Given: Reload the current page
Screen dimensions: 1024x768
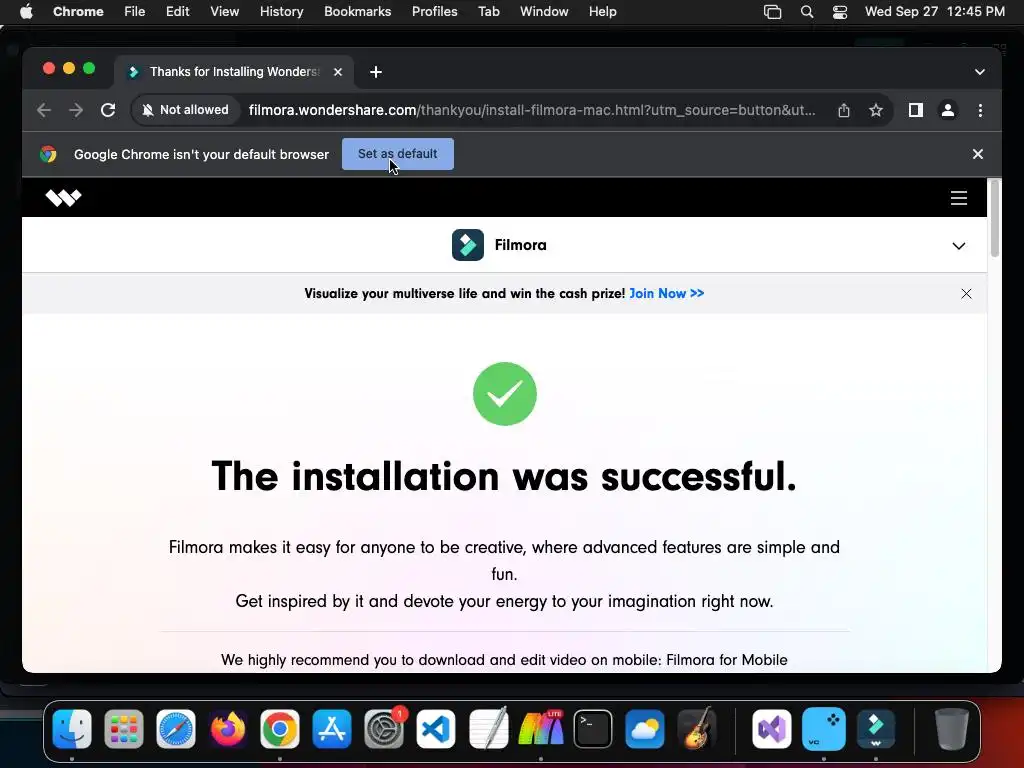Looking at the screenshot, I should pyautogui.click(x=108, y=110).
